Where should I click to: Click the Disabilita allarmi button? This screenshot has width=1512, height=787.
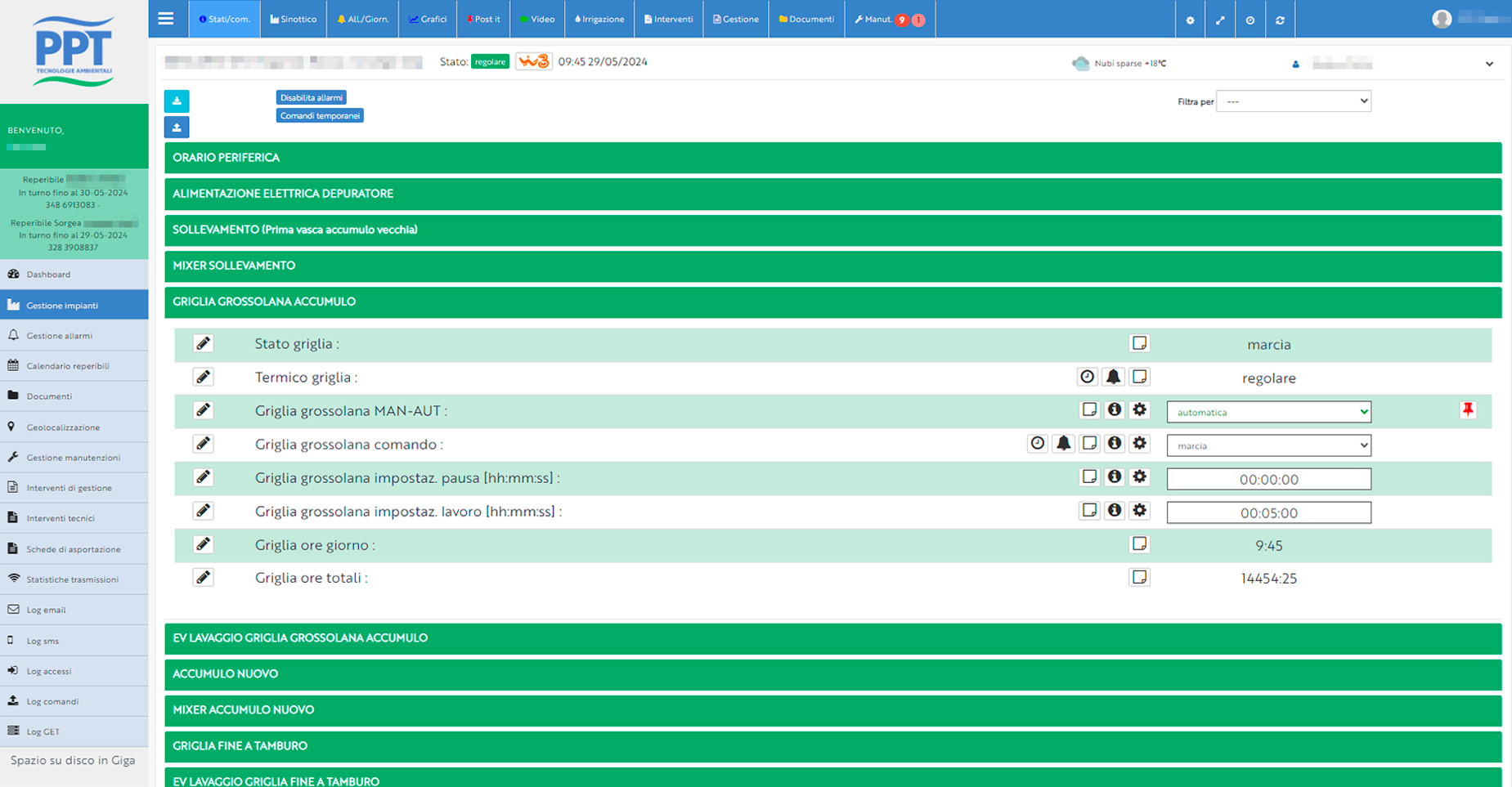pos(311,97)
